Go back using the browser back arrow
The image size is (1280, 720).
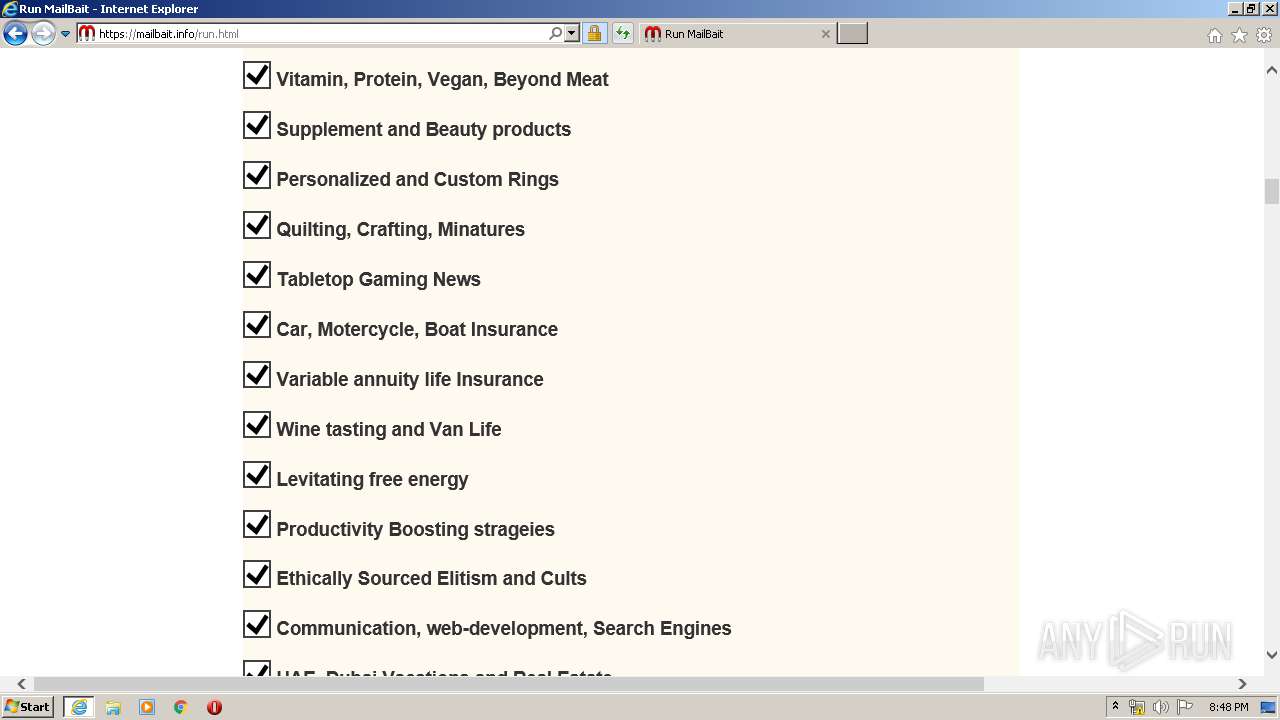pyautogui.click(x=15, y=34)
